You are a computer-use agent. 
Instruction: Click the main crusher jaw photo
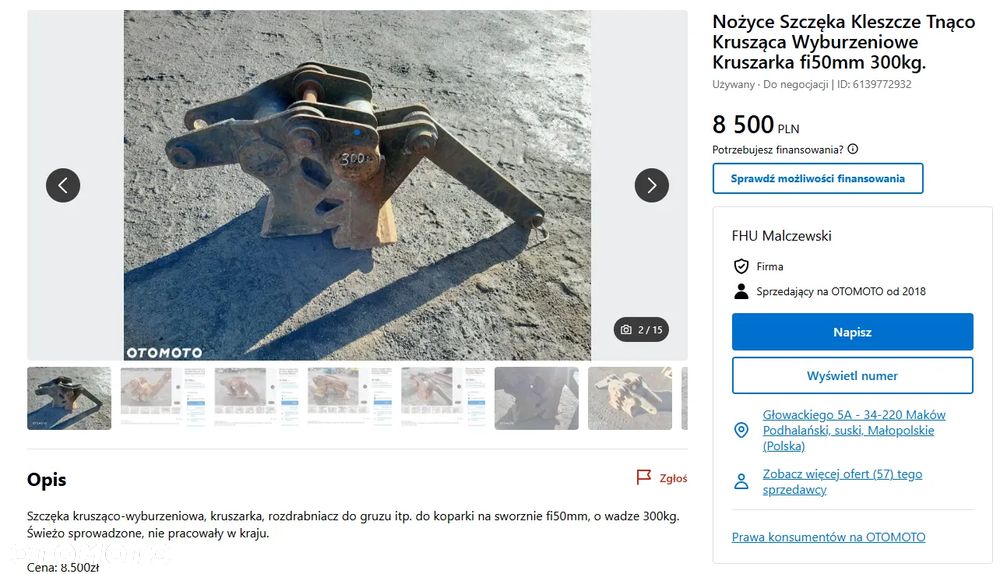click(x=357, y=185)
